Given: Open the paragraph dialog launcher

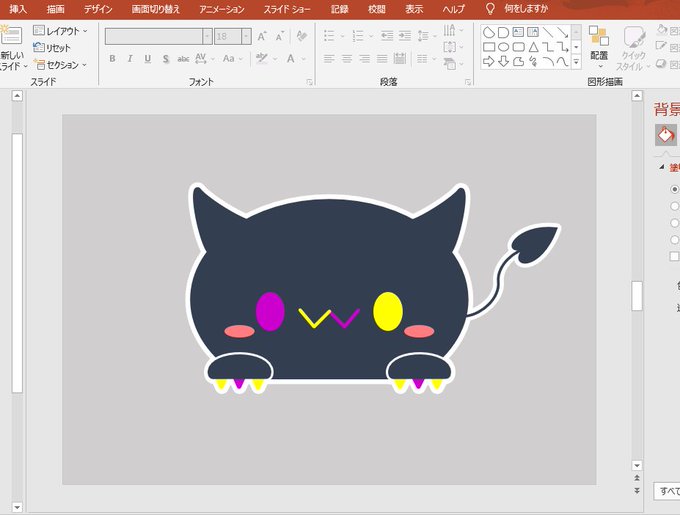Looking at the screenshot, I should coord(468,82).
